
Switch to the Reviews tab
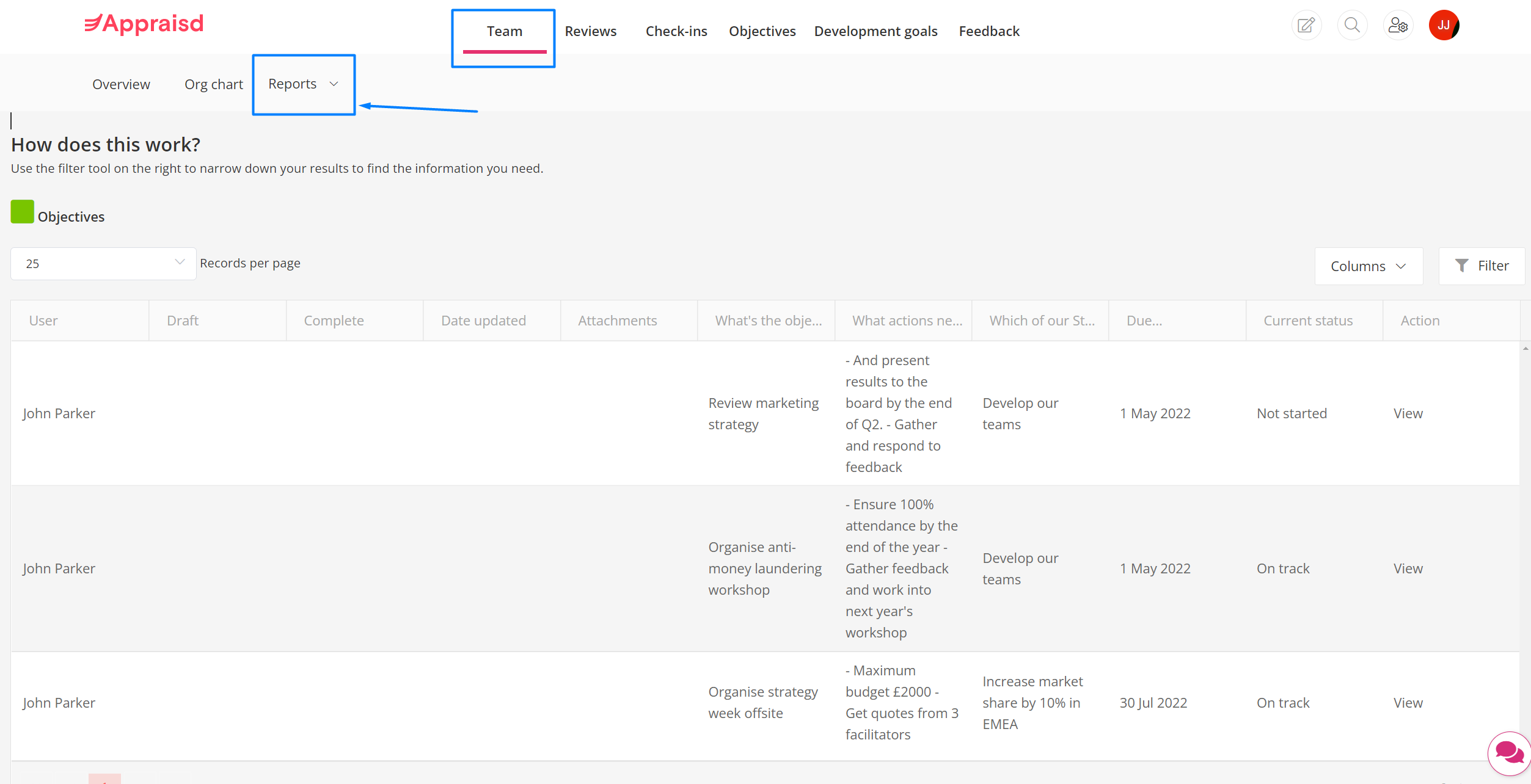click(590, 31)
